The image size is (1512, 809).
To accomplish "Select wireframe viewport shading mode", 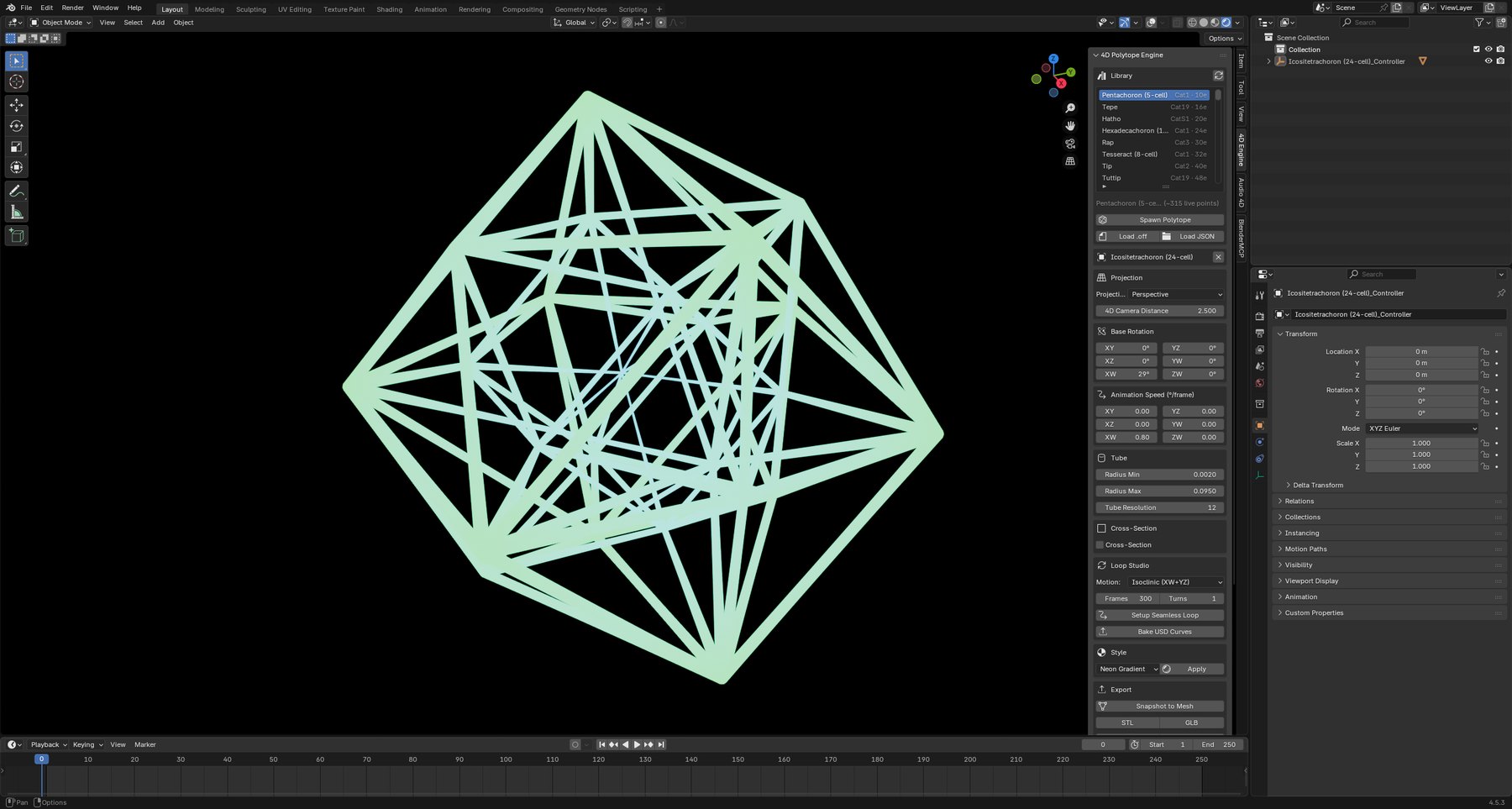I will point(1192,23).
